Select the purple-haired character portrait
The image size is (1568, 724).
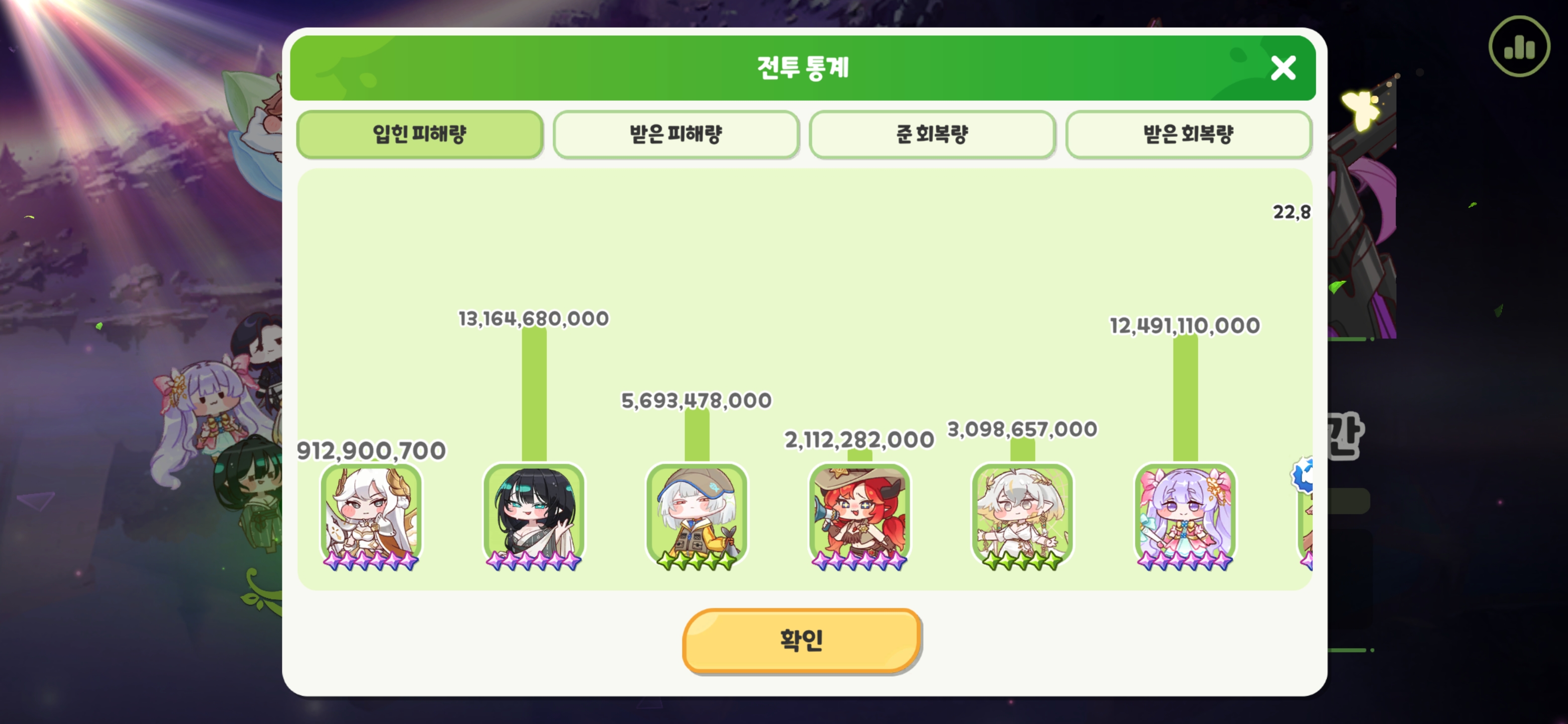1185,516
